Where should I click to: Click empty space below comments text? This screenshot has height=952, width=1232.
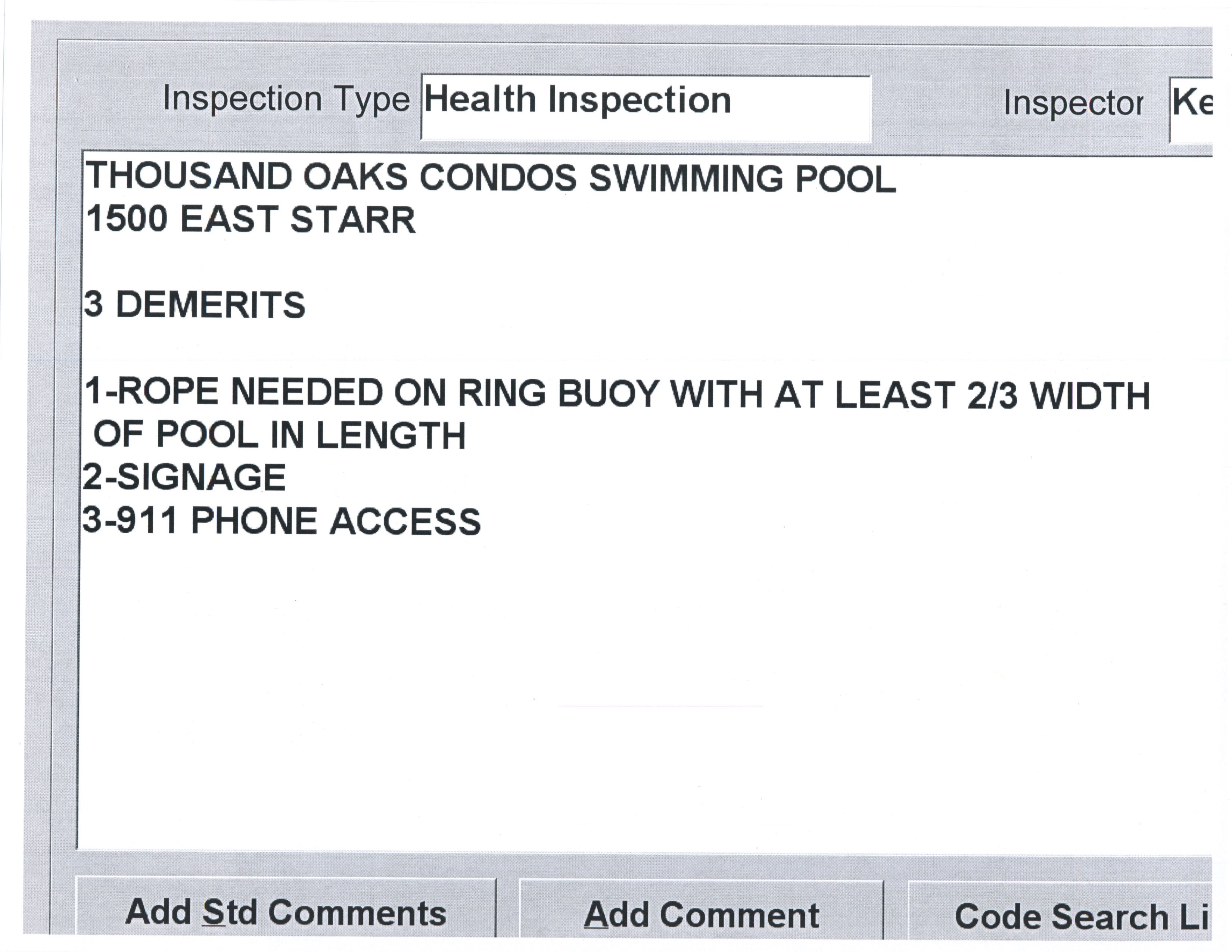[x=620, y=705]
